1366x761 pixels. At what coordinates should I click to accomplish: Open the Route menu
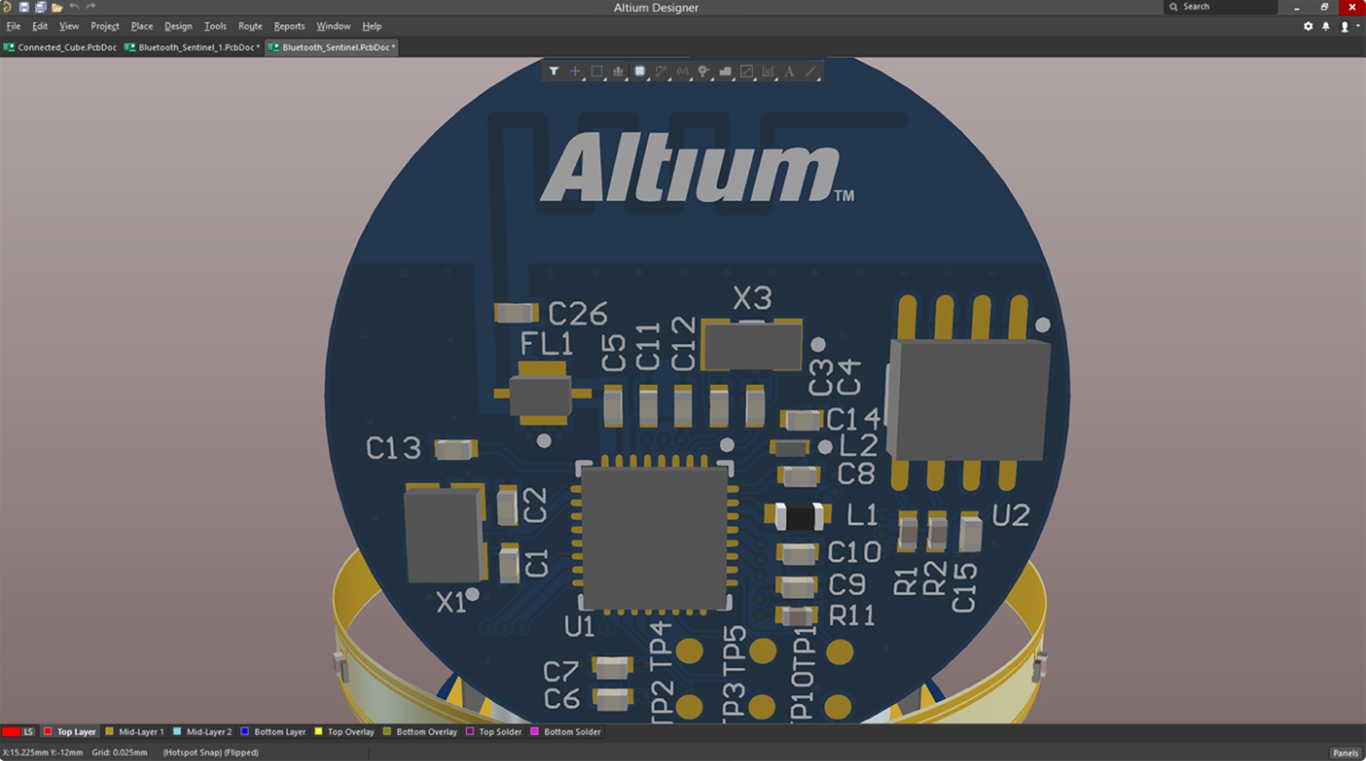[250, 26]
